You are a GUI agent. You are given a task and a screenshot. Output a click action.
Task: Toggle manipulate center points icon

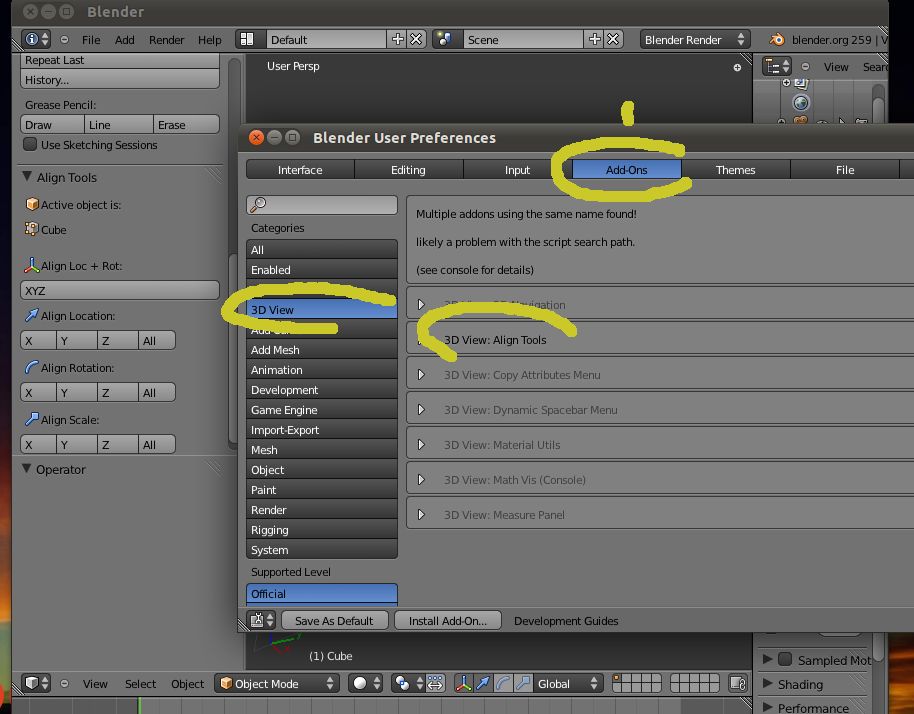click(435, 683)
